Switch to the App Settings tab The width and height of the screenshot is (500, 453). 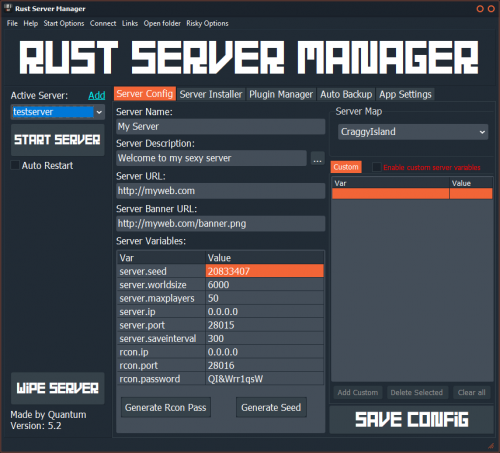tap(405, 94)
